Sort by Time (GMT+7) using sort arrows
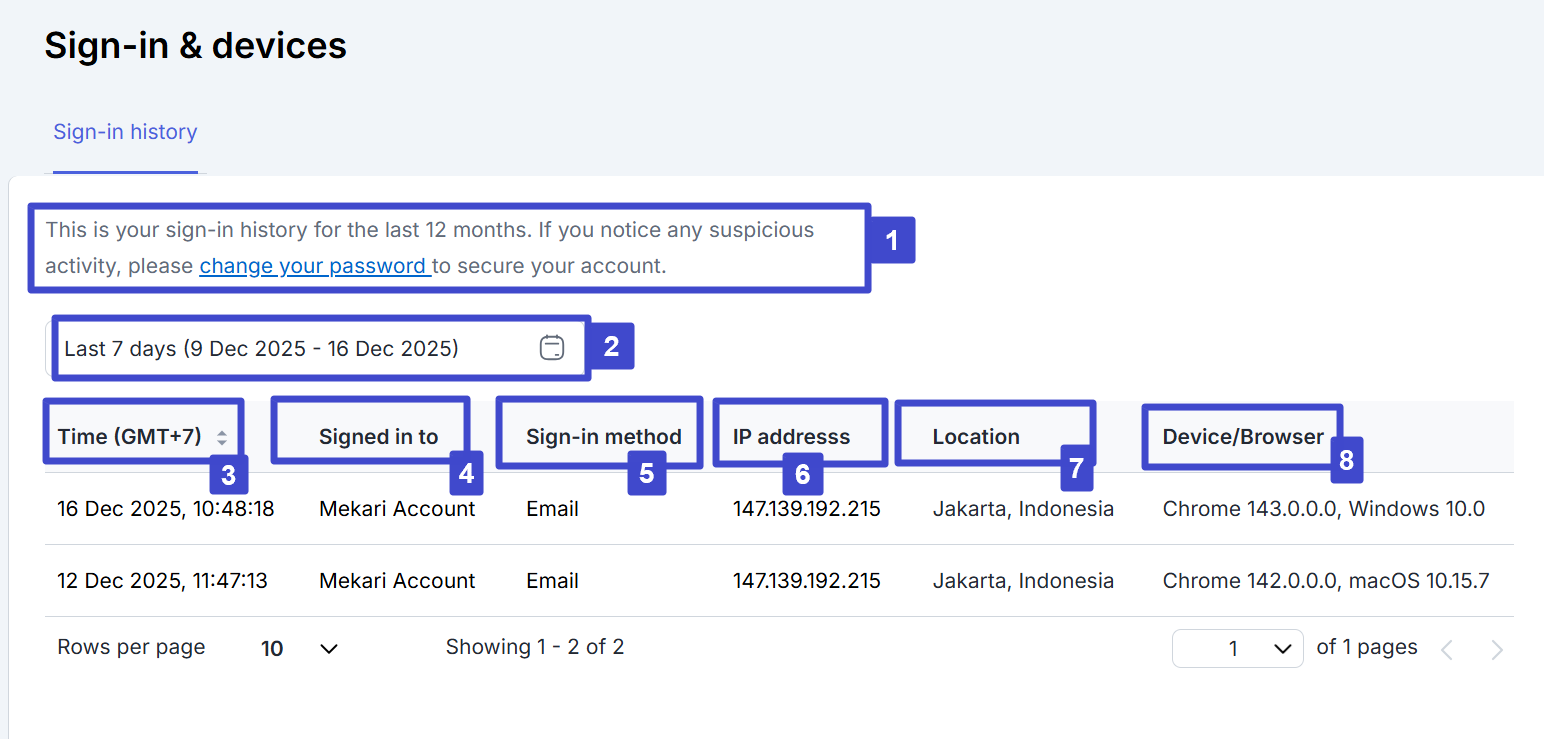This screenshot has width=1544, height=739. [222, 437]
